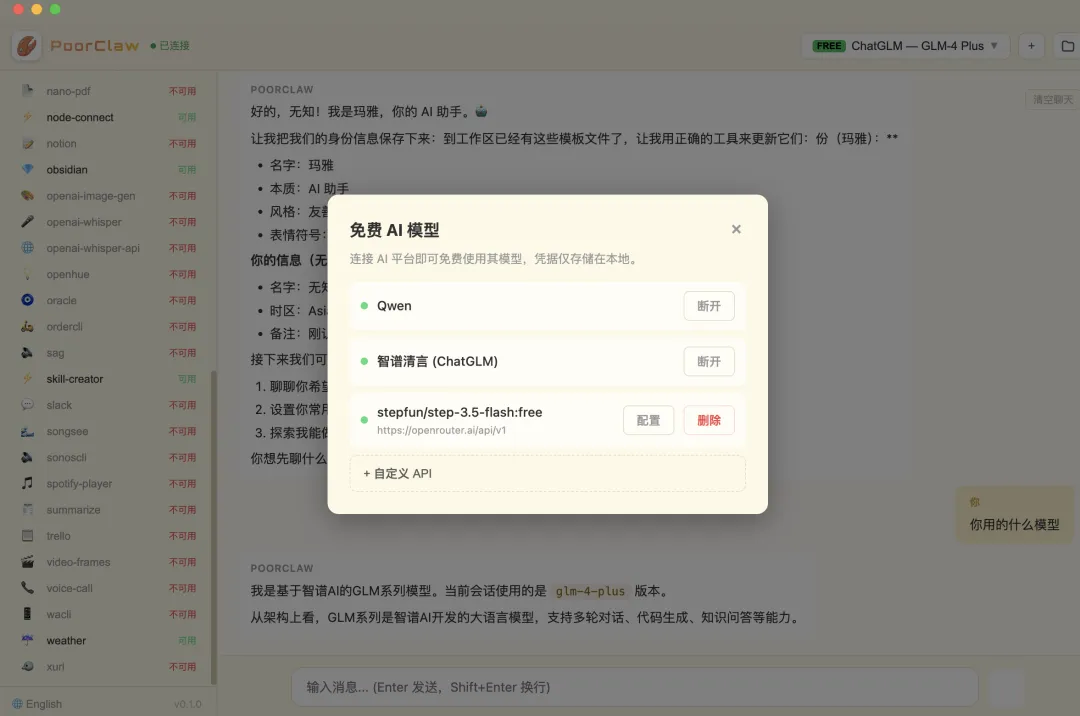Click the weather umbrella icon

(28, 640)
